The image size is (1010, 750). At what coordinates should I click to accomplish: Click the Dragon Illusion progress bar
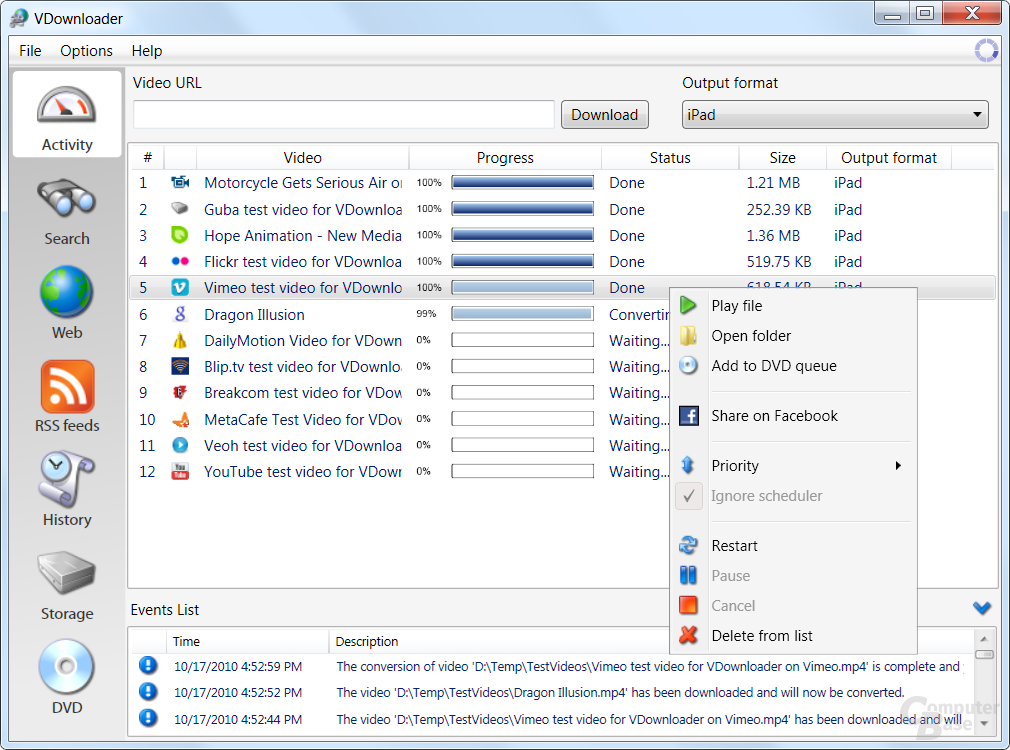pyautogui.click(x=522, y=314)
